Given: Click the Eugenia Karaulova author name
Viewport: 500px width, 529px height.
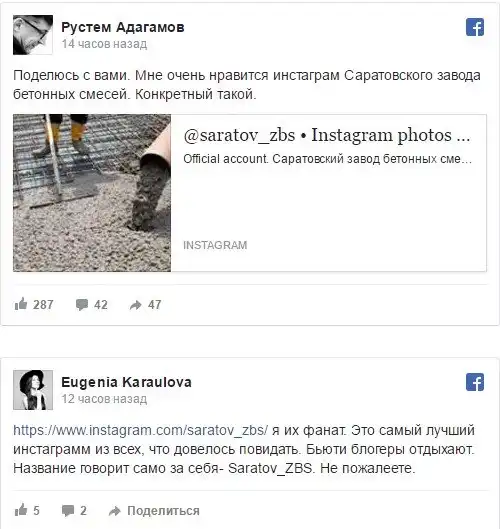Looking at the screenshot, I should point(126,382).
